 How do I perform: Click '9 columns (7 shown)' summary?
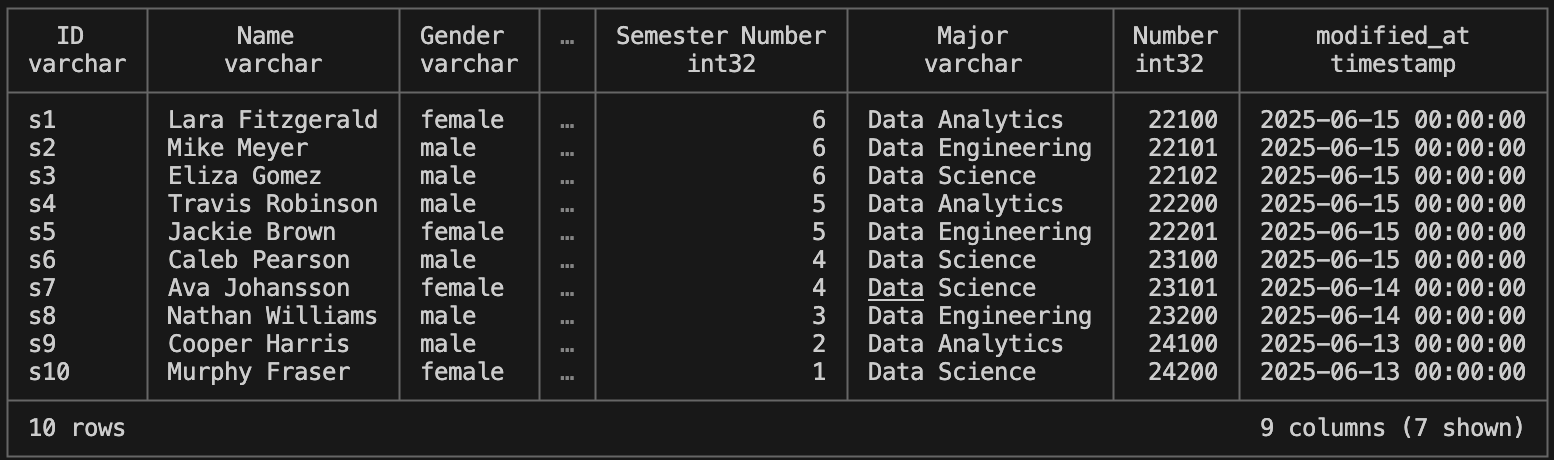[x=1392, y=428]
